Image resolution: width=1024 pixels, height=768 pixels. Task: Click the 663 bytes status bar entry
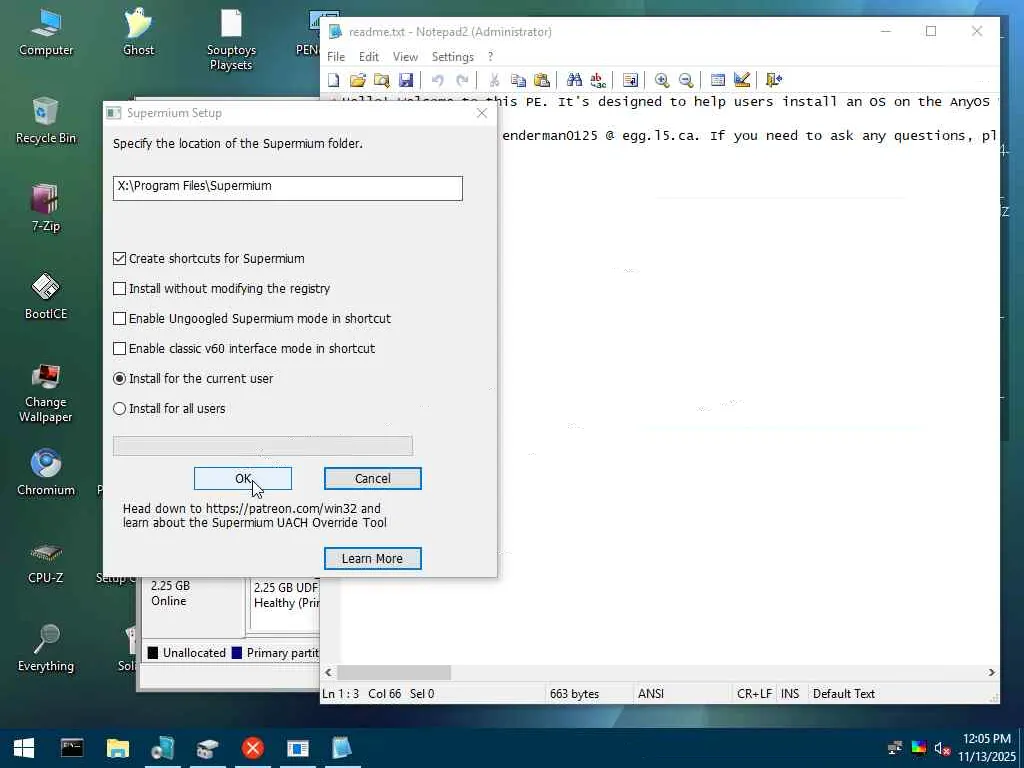[x=575, y=694]
